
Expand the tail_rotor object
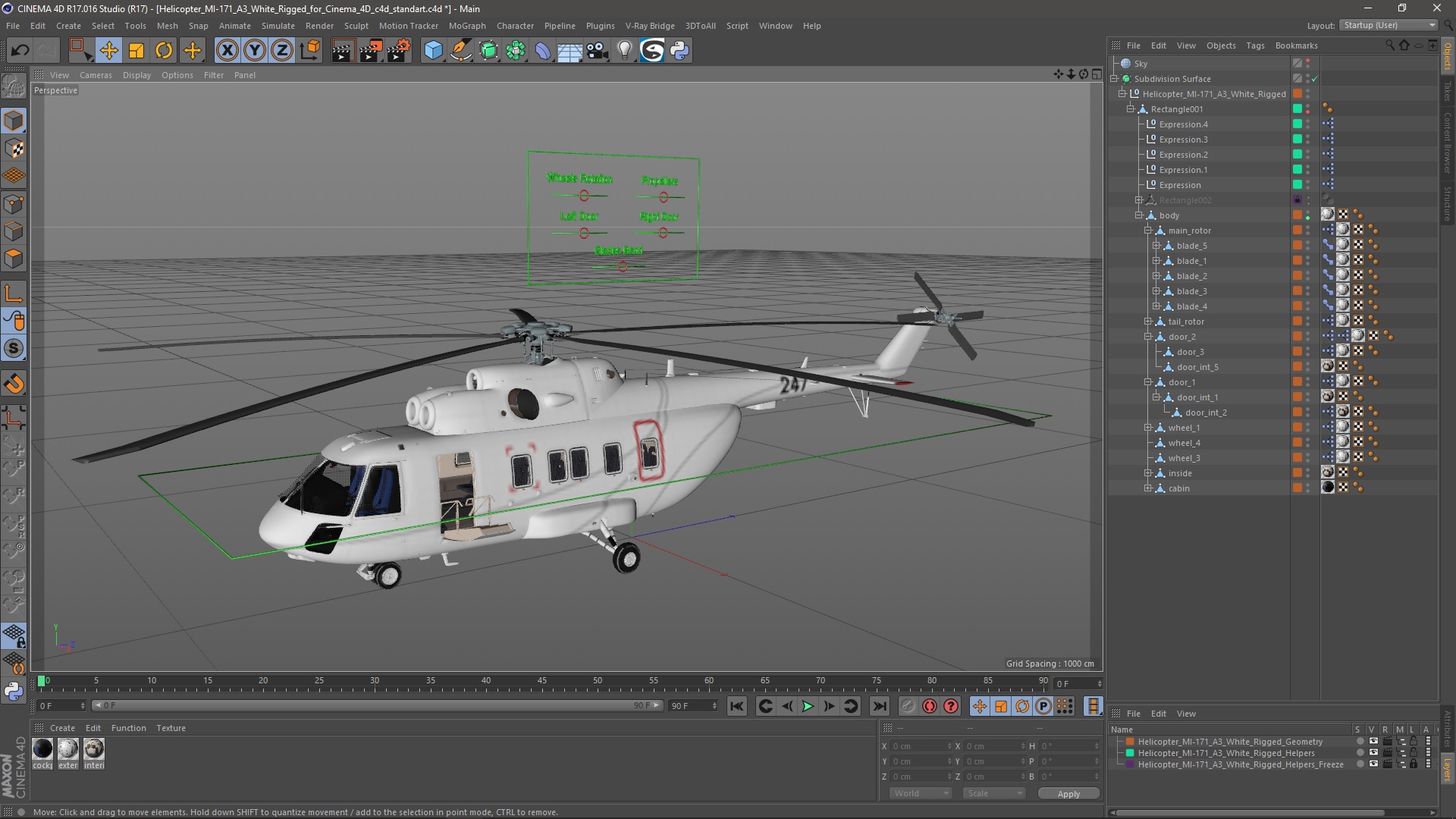click(x=1148, y=322)
